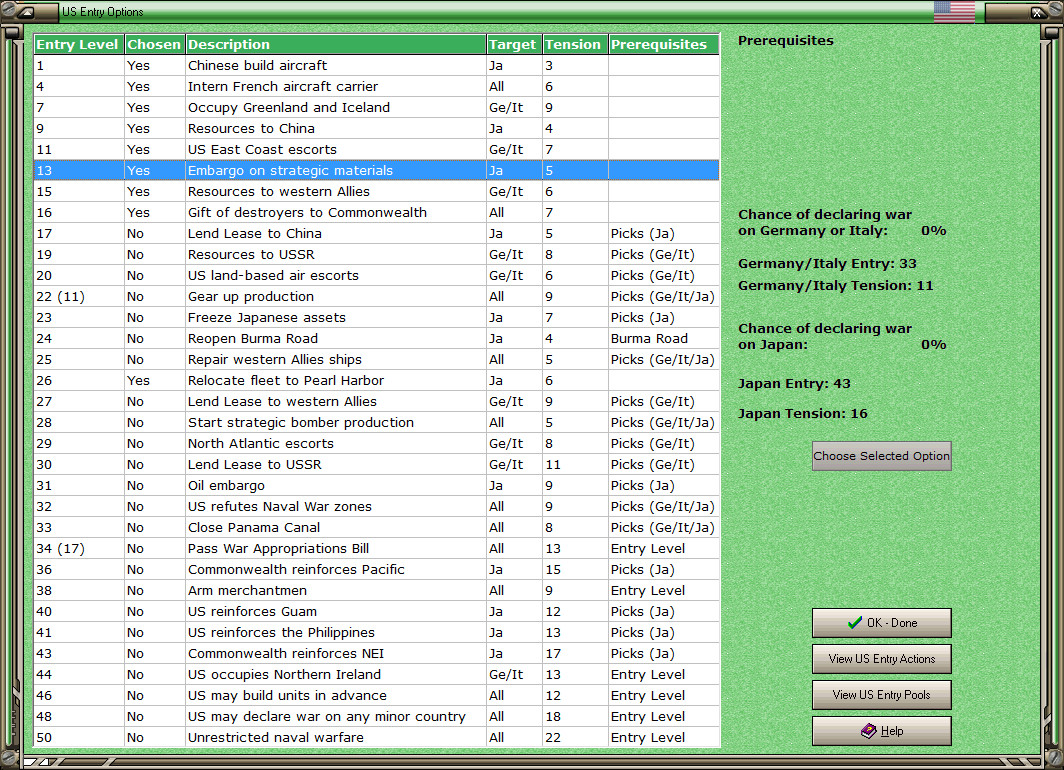Select Commonwealth reinforces Pacific row
Image resolution: width=1064 pixels, height=770 pixels.
click(377, 570)
